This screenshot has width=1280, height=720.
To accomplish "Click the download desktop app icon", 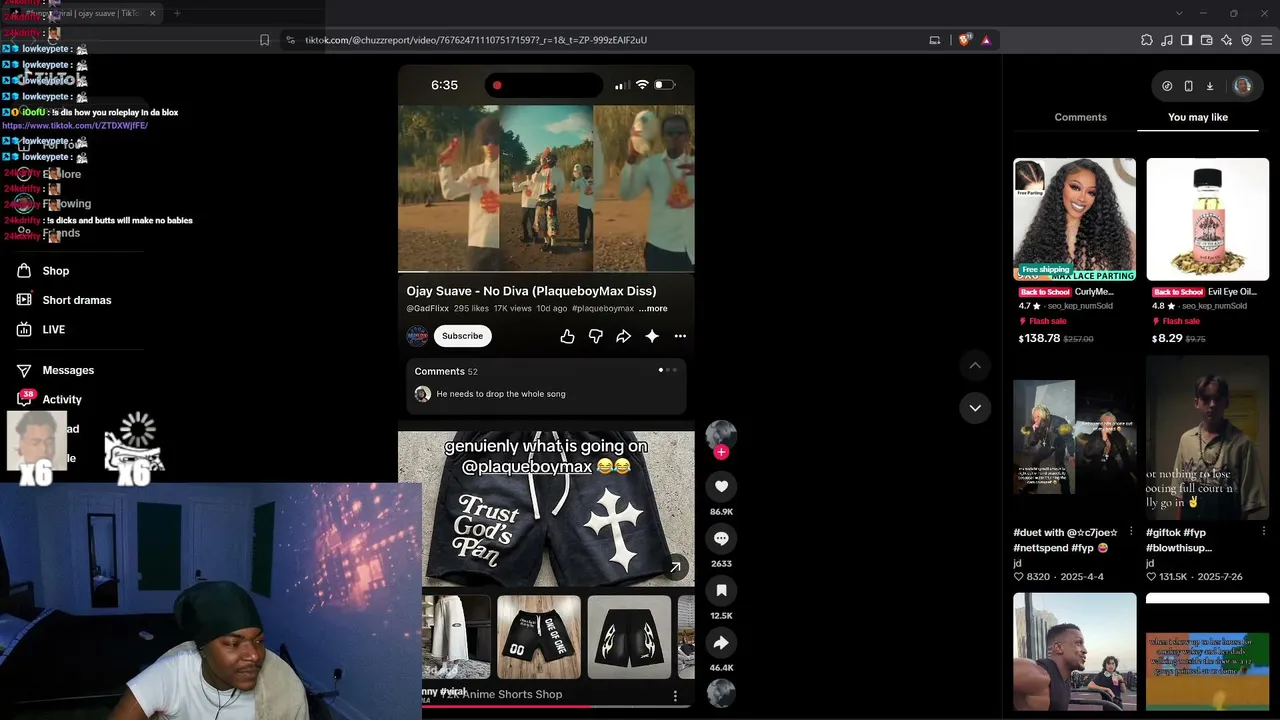I will click(x=1209, y=86).
